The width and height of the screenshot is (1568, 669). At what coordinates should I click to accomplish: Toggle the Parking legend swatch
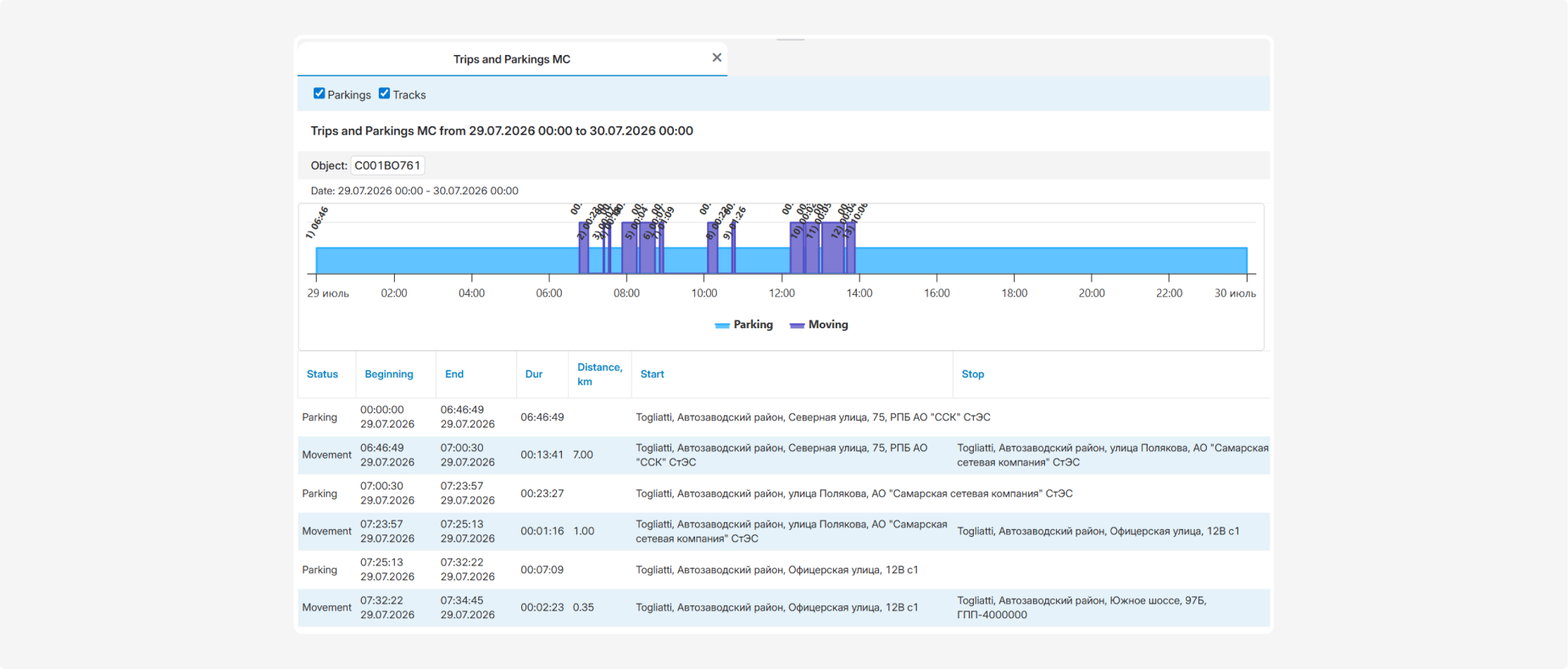pyautogui.click(x=722, y=325)
